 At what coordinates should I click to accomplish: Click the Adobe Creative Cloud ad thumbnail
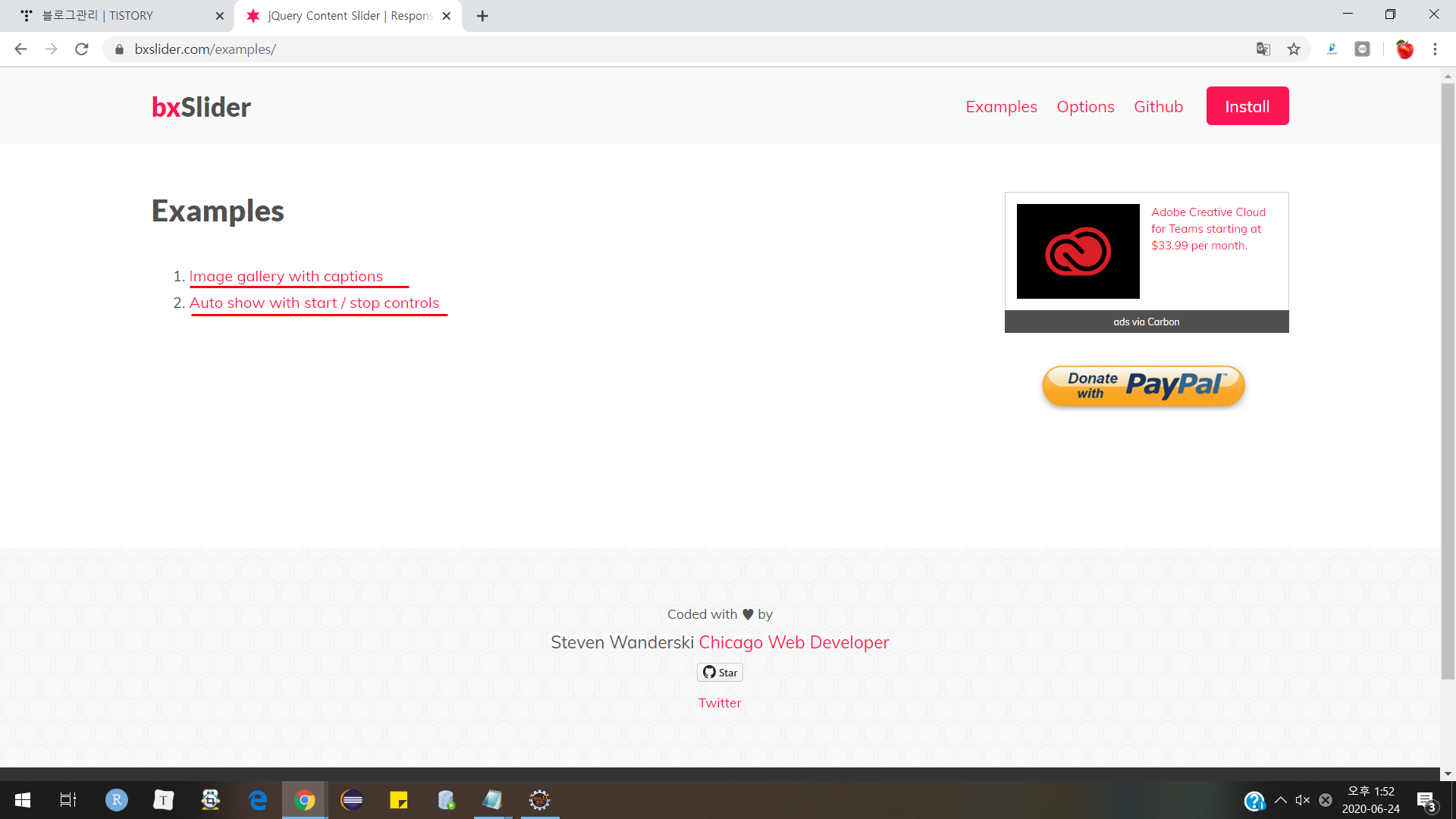pyautogui.click(x=1078, y=251)
